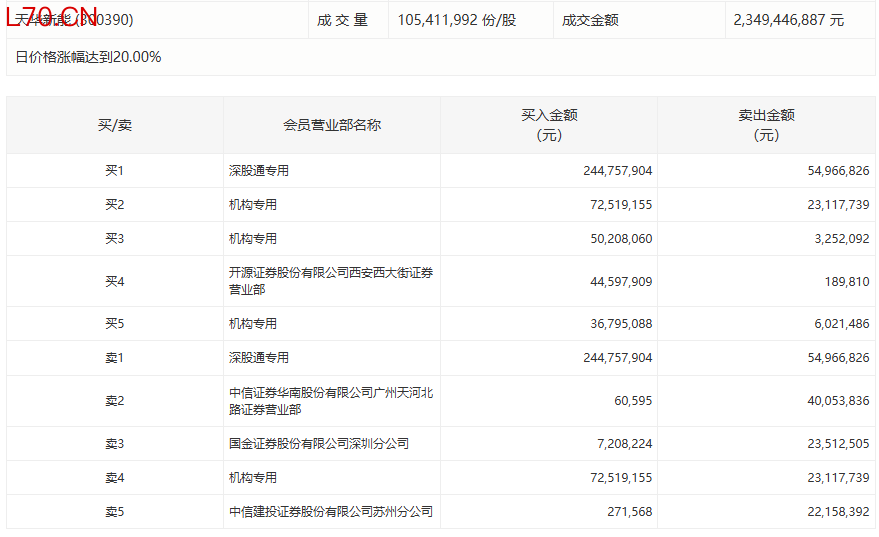This screenshot has height=537, width=879.
Task: Open 开源证券 西安西大街证券营业部 entry
Action: point(331,281)
